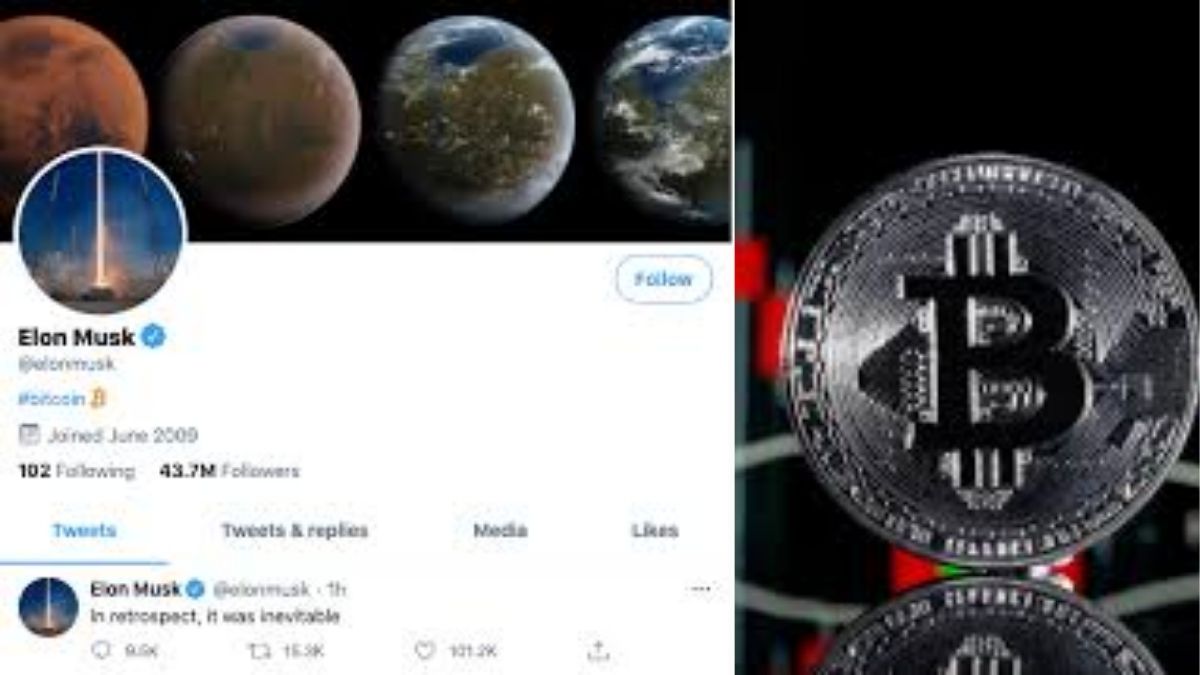Screen dimensions: 1200x675
Task: Like the tweet with the heart icon
Action: coord(425,651)
